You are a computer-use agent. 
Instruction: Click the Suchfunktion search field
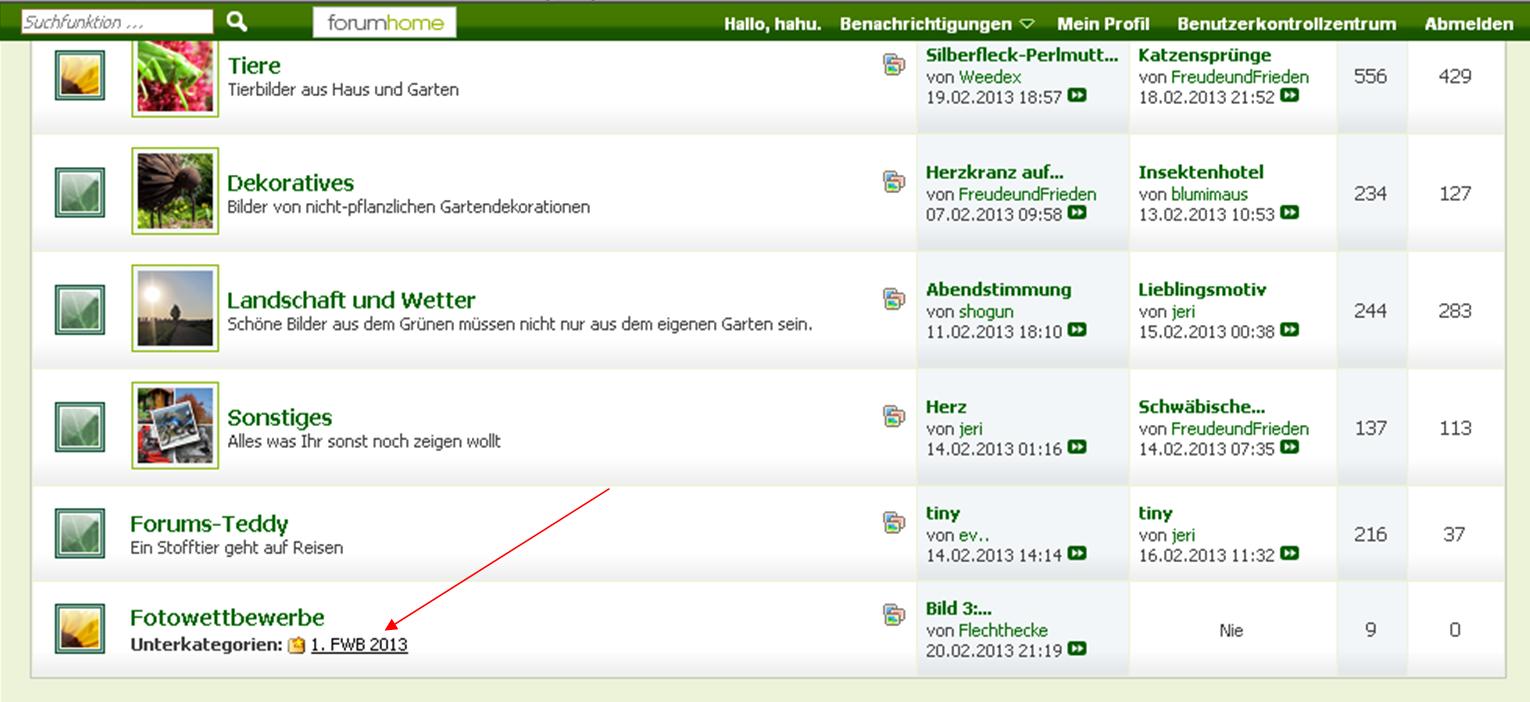pos(117,22)
